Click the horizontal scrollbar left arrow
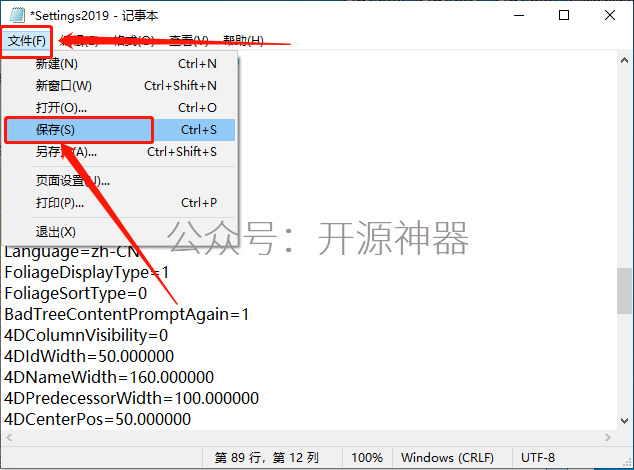 (9, 437)
